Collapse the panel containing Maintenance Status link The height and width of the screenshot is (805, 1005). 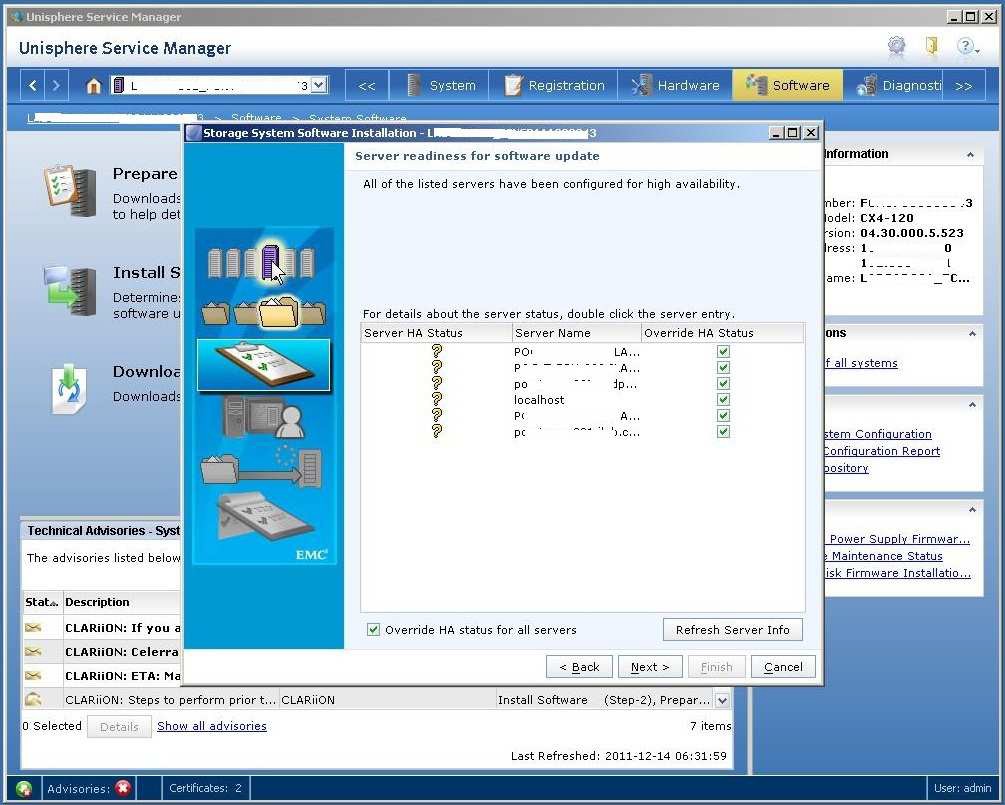tap(972, 510)
